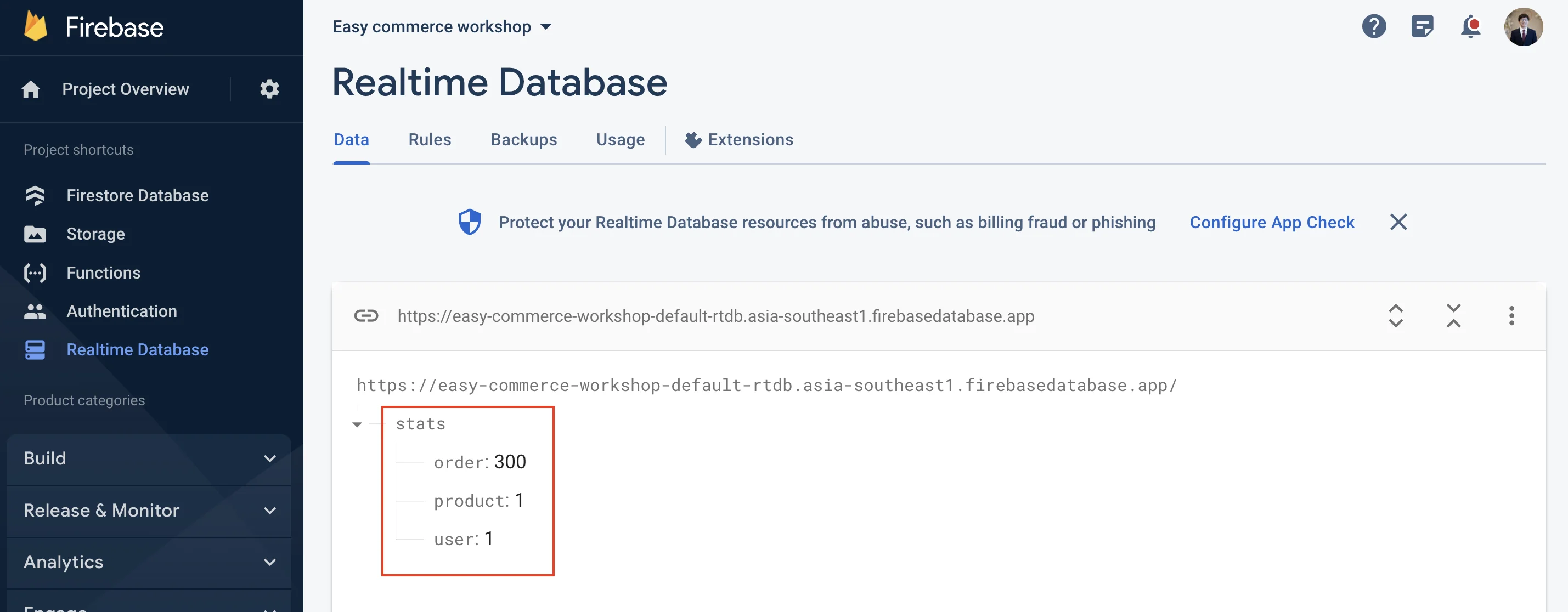This screenshot has height=612, width=1568.
Task: Open the user account avatar
Action: pyautogui.click(x=1523, y=27)
